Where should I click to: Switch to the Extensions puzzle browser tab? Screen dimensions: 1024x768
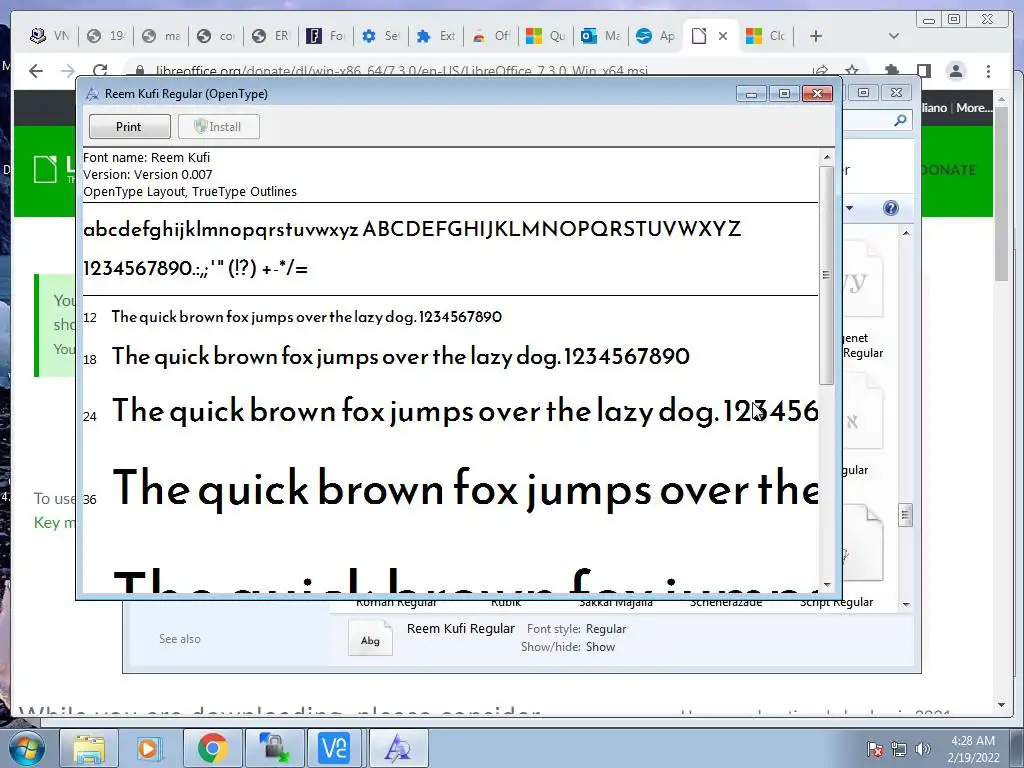tap(435, 36)
